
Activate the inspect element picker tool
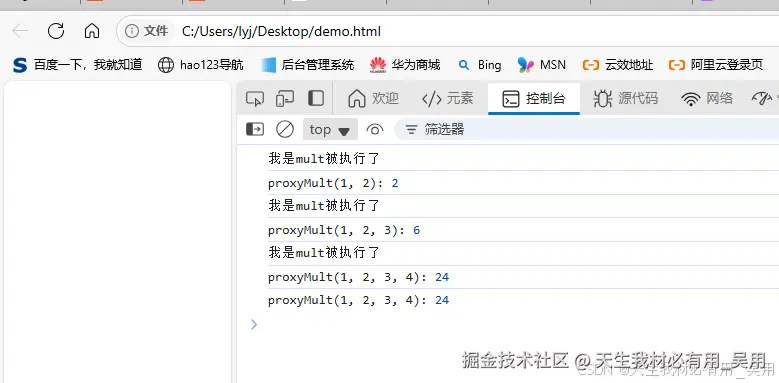tap(255, 98)
